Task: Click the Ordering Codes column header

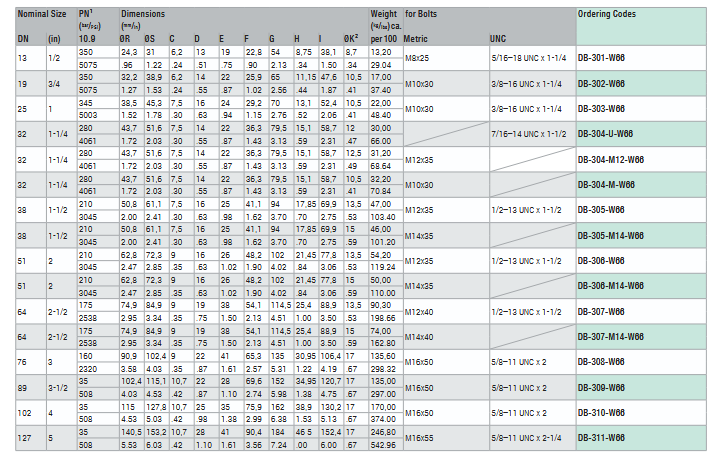Action: tap(607, 15)
